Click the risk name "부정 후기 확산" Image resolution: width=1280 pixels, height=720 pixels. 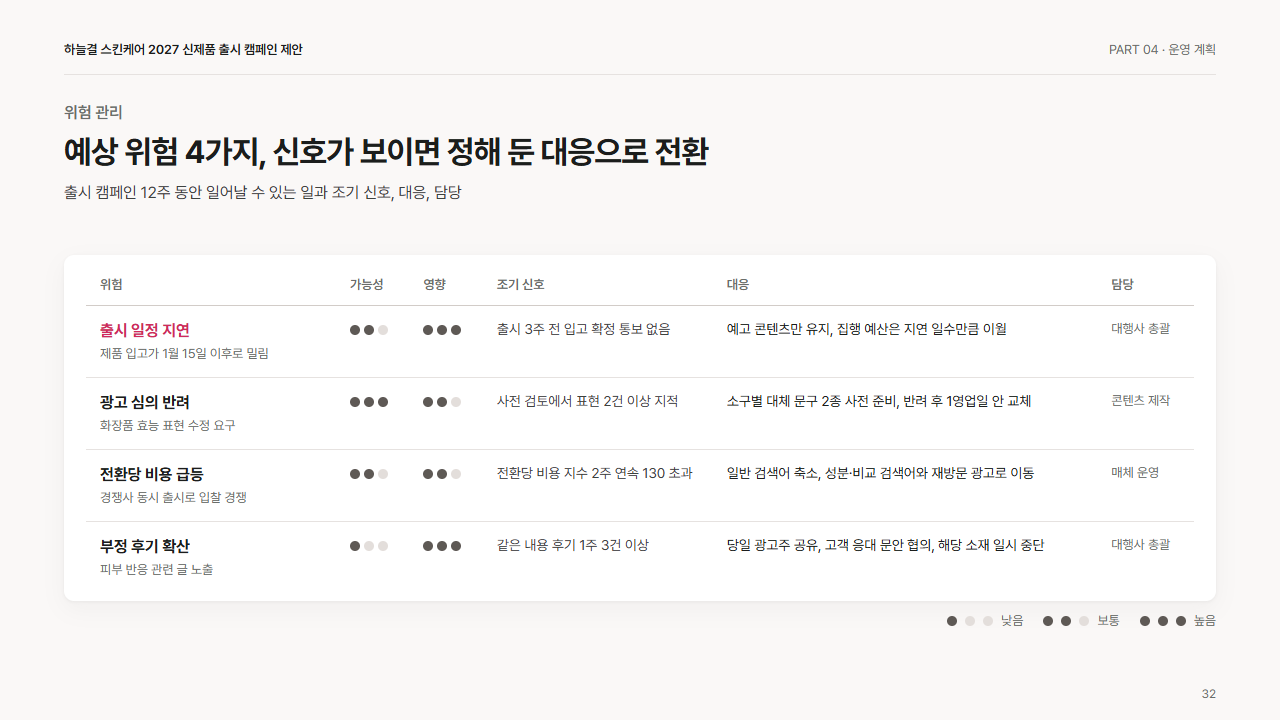pyautogui.click(x=145, y=546)
